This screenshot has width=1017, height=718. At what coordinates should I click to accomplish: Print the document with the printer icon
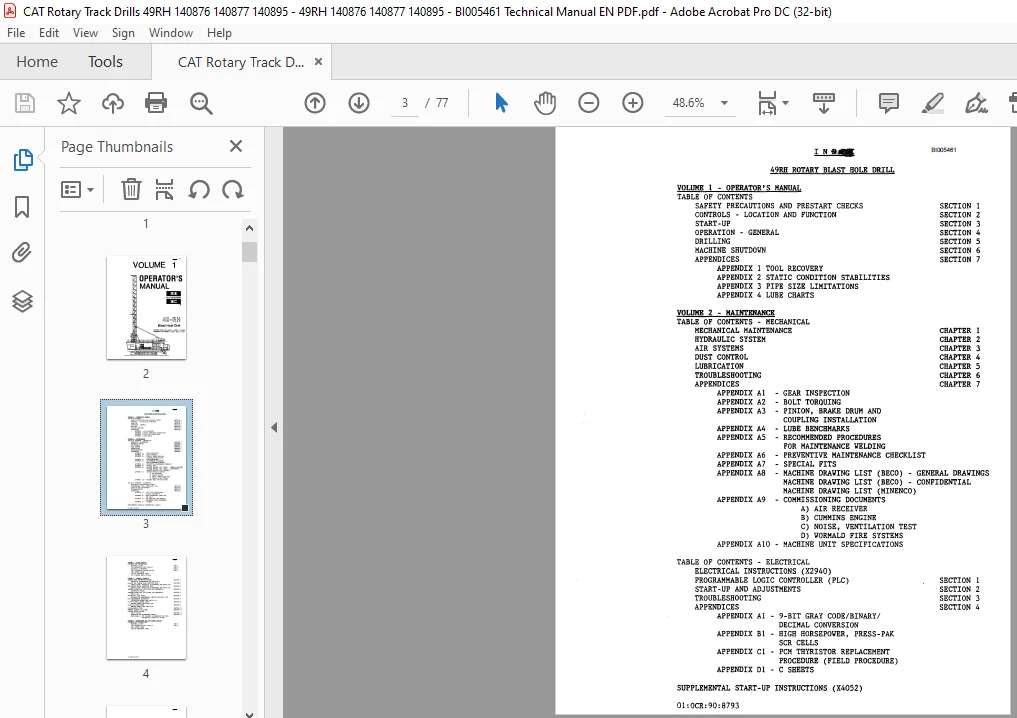pyautogui.click(x=156, y=102)
